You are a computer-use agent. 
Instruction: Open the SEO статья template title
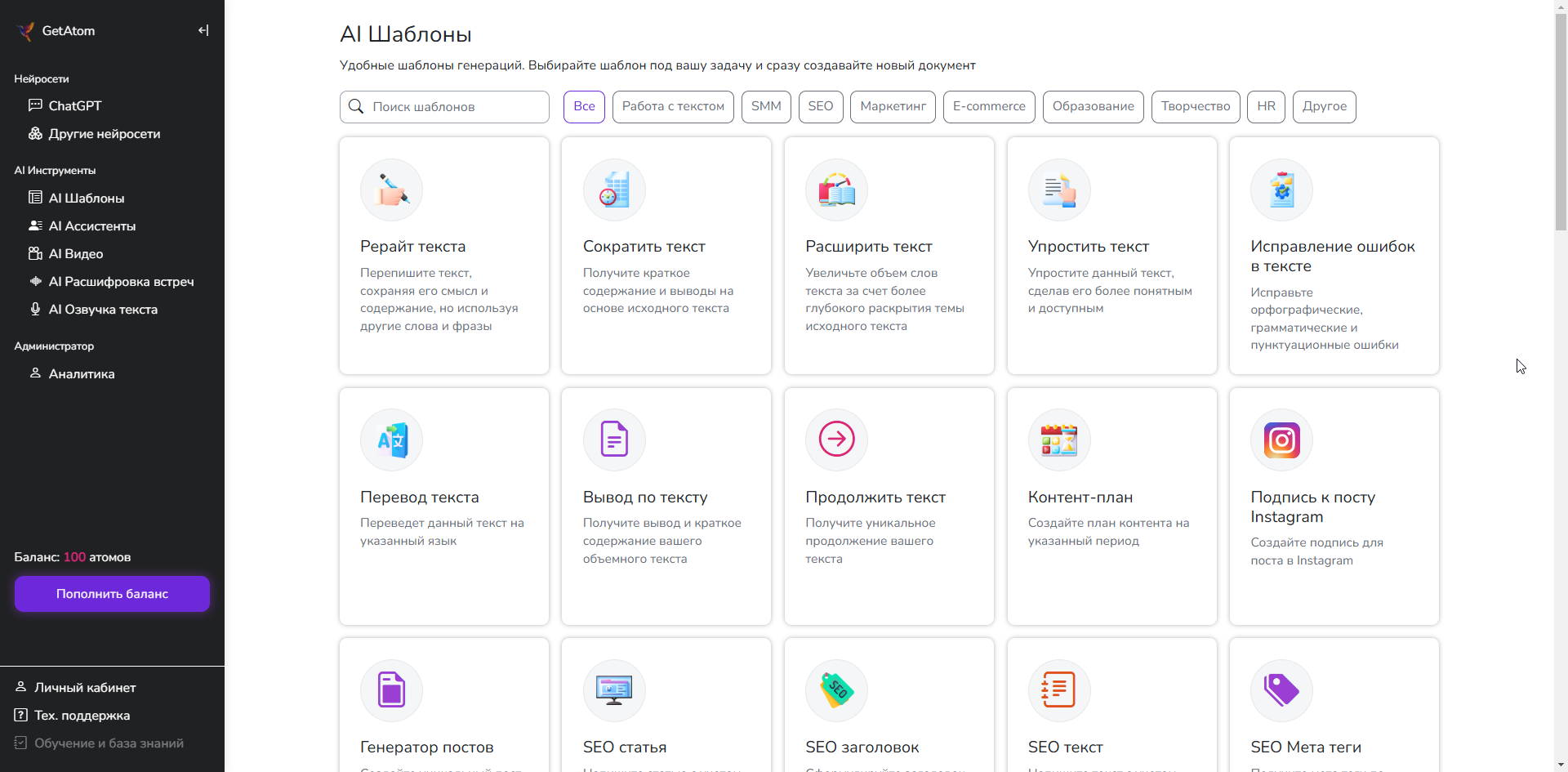point(624,747)
